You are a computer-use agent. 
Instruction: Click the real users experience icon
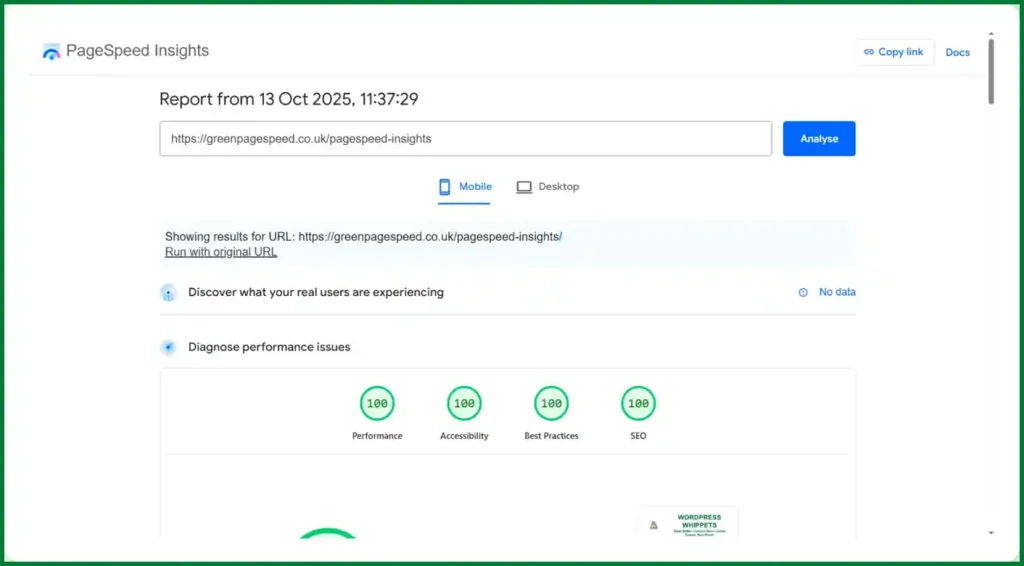click(x=168, y=293)
